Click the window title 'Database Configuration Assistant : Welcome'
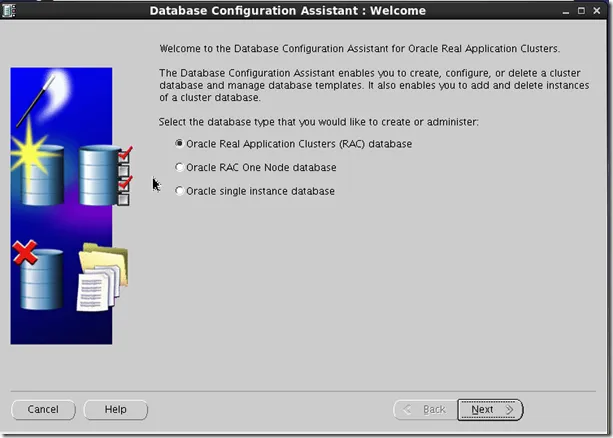This screenshot has width=613, height=438. click(x=288, y=11)
